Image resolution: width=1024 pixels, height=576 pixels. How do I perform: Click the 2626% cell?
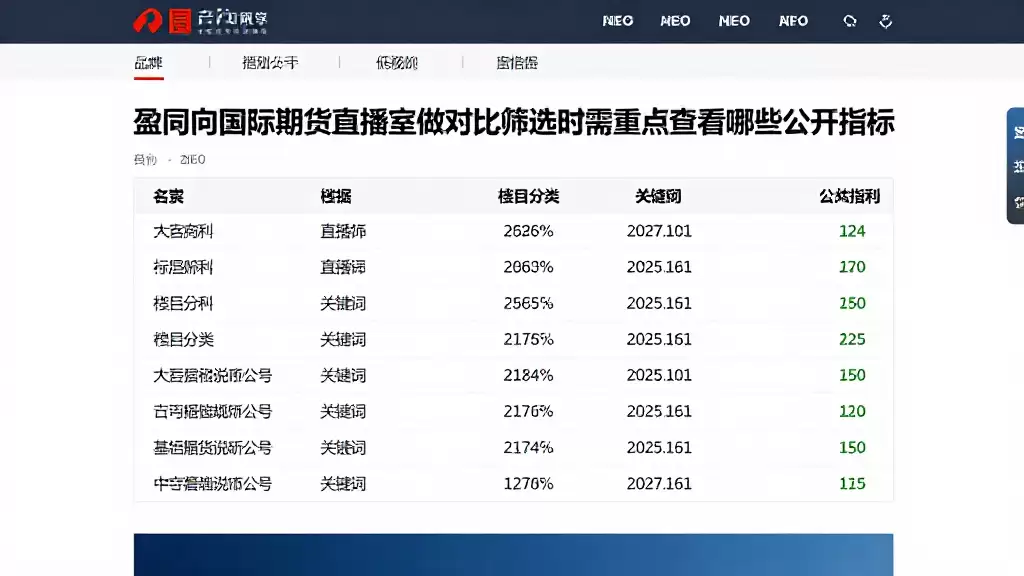coord(528,231)
